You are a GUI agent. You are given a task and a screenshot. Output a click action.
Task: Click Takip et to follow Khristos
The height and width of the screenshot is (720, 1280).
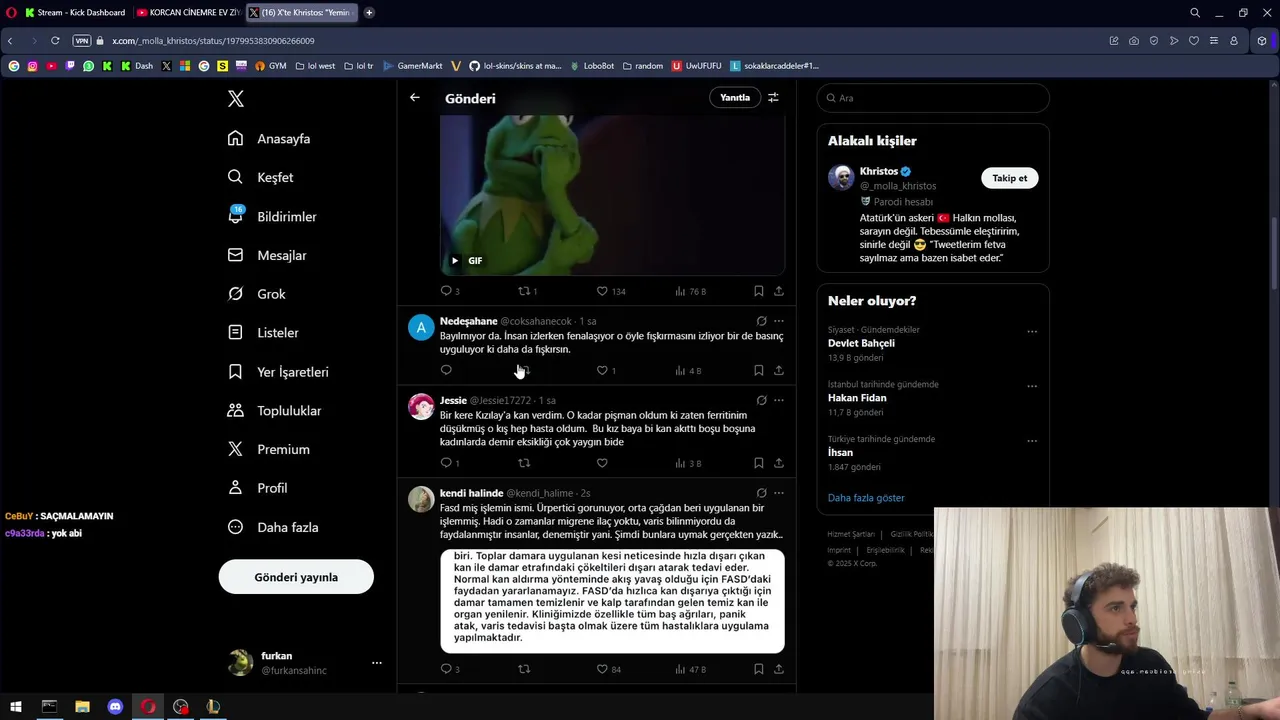click(x=1009, y=178)
